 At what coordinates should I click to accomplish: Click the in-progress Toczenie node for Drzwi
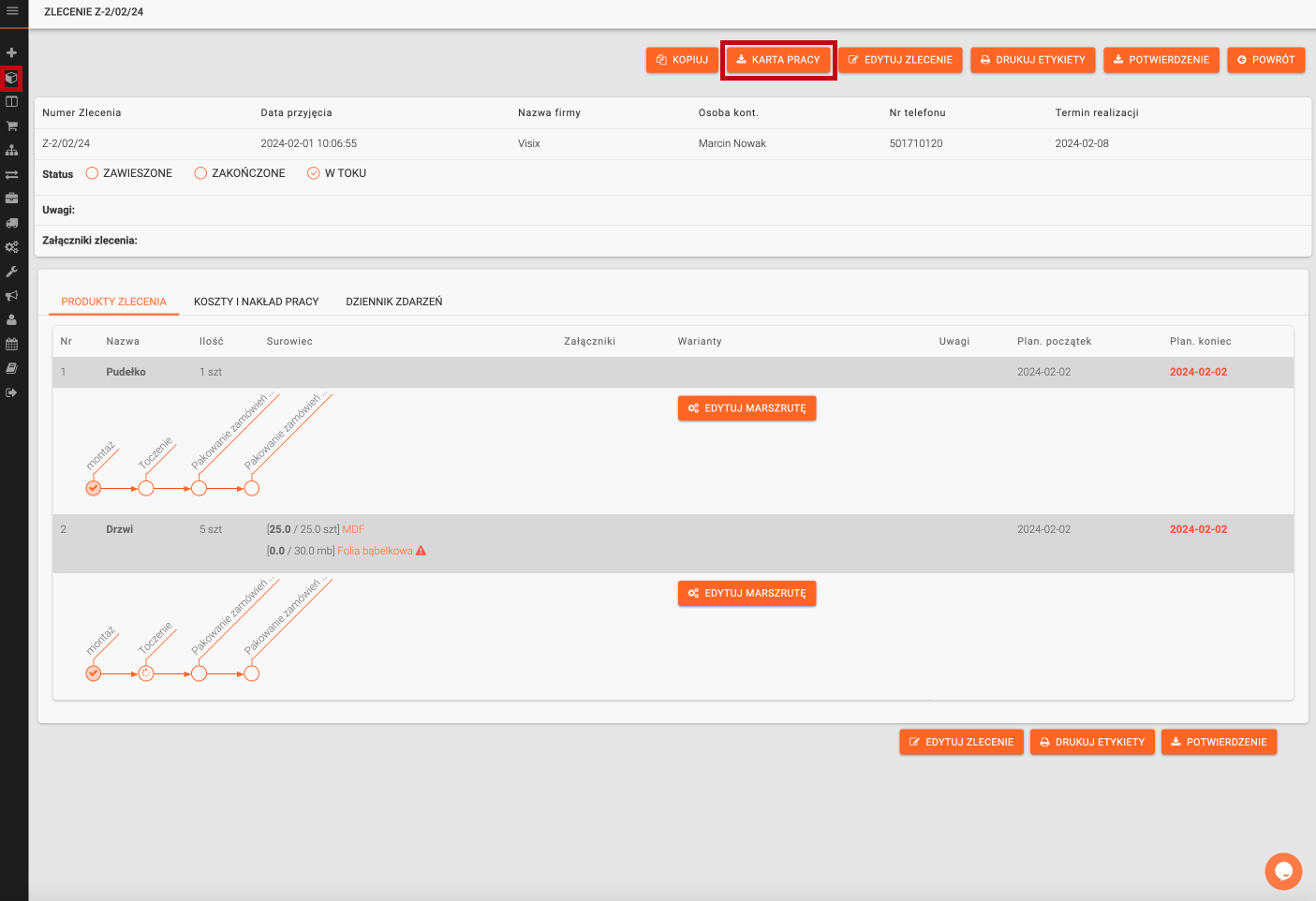[x=146, y=673]
